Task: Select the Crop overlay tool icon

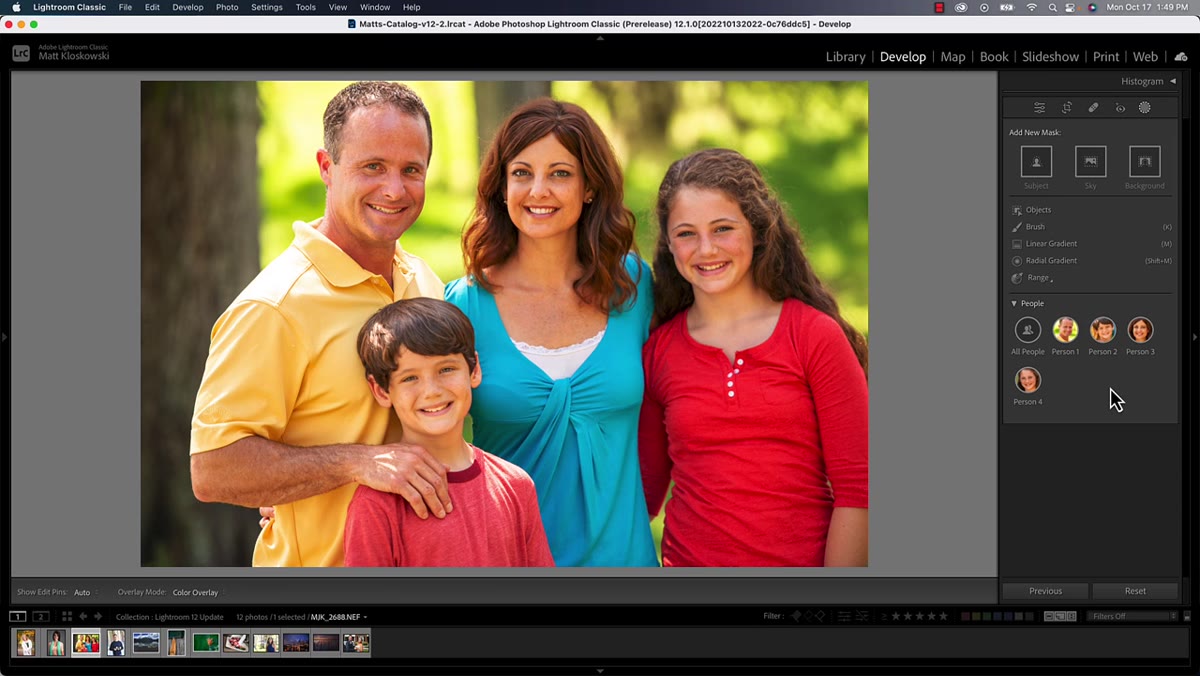Action: tap(1067, 108)
